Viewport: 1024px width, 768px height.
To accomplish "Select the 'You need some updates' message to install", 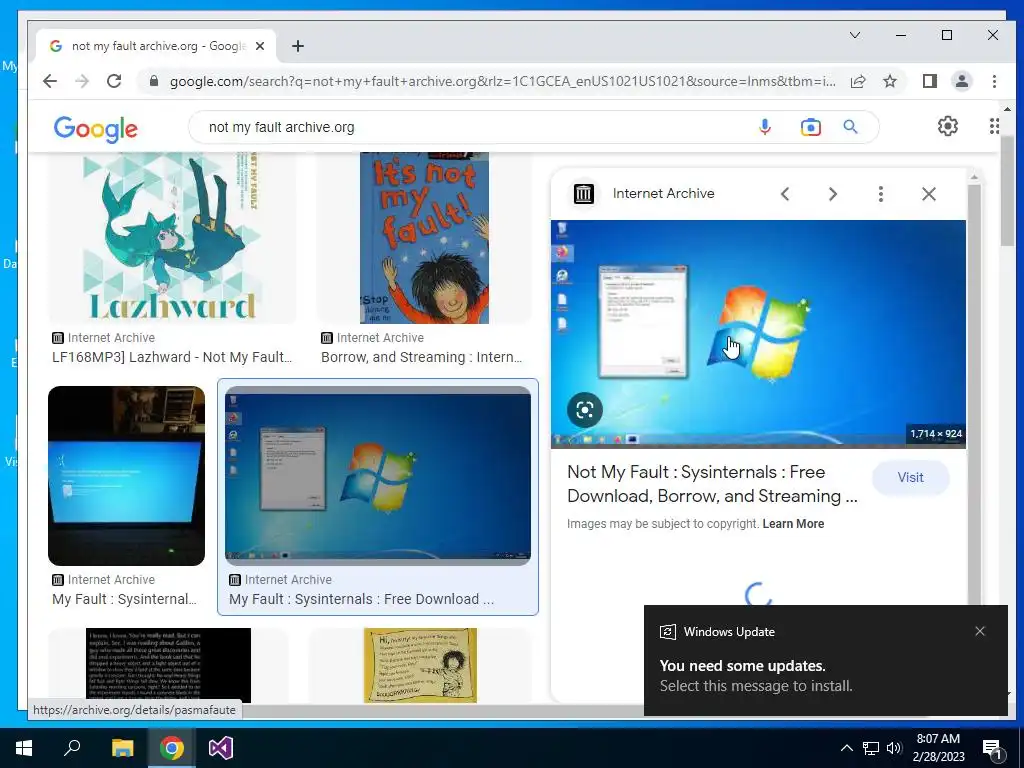I will click(756, 675).
